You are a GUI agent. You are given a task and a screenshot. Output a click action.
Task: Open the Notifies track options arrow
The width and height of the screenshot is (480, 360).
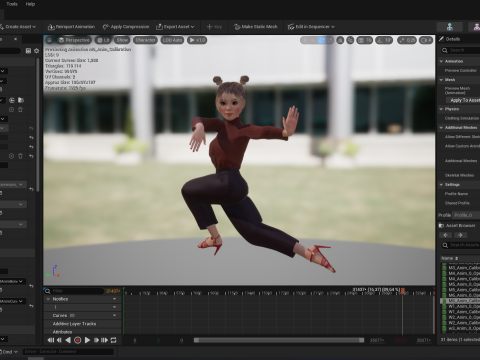tap(115, 299)
